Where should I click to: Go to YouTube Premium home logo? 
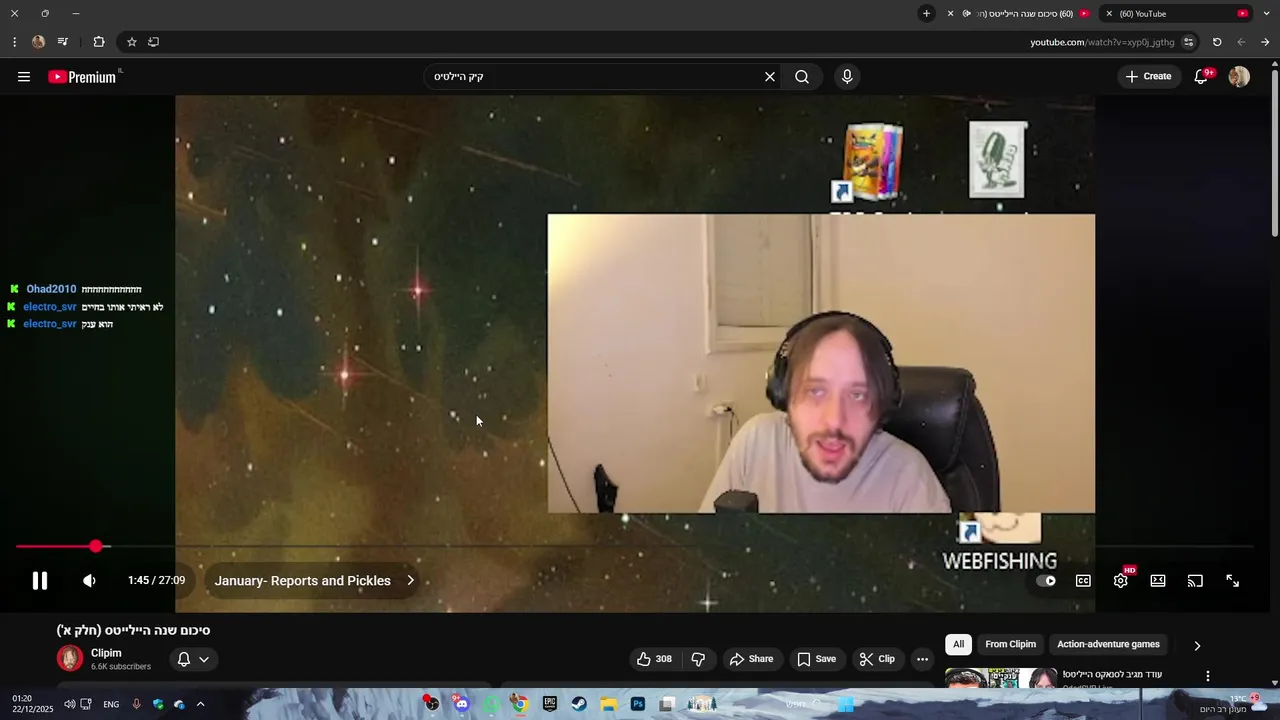[x=83, y=77]
